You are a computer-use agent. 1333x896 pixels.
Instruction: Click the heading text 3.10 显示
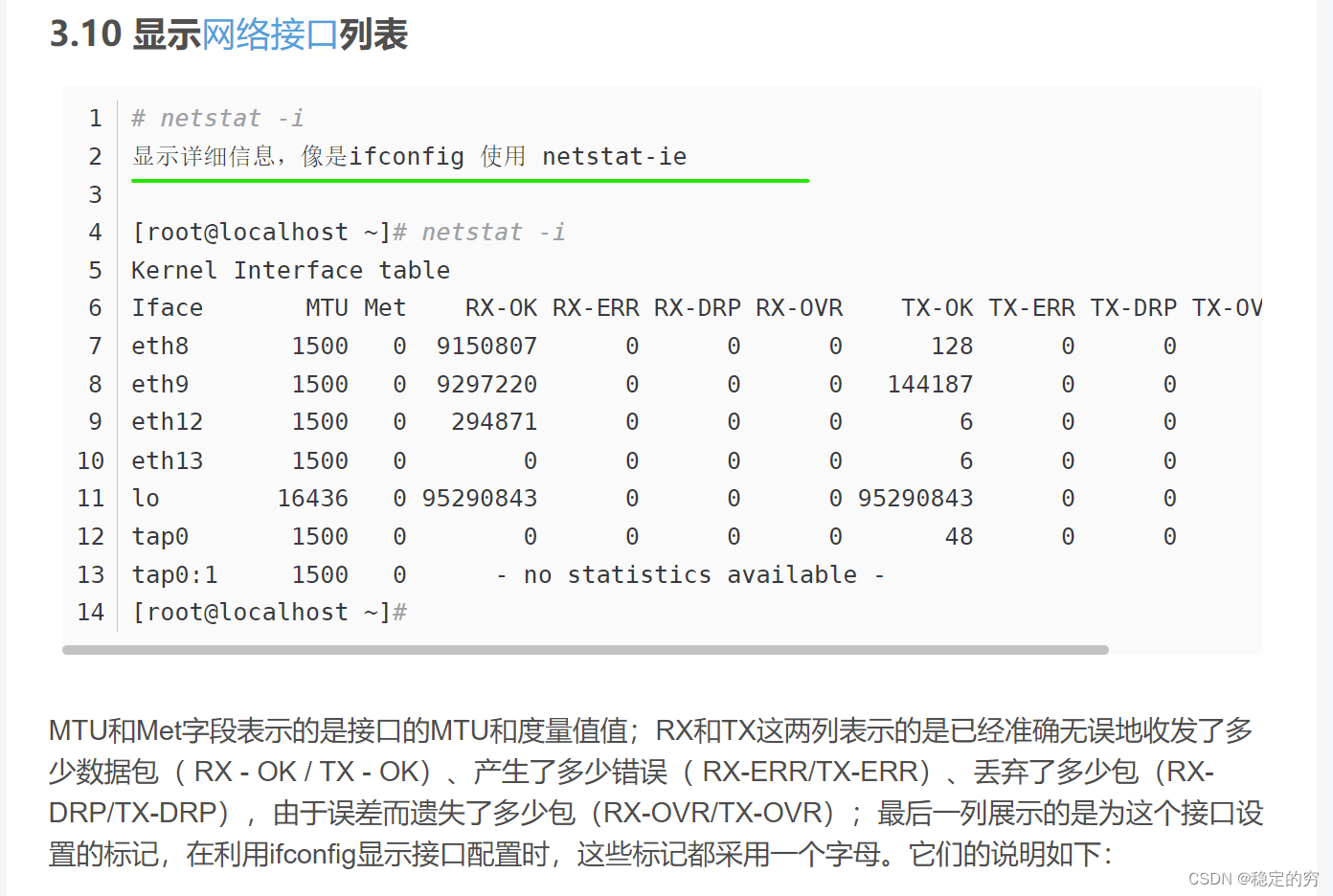click(124, 34)
